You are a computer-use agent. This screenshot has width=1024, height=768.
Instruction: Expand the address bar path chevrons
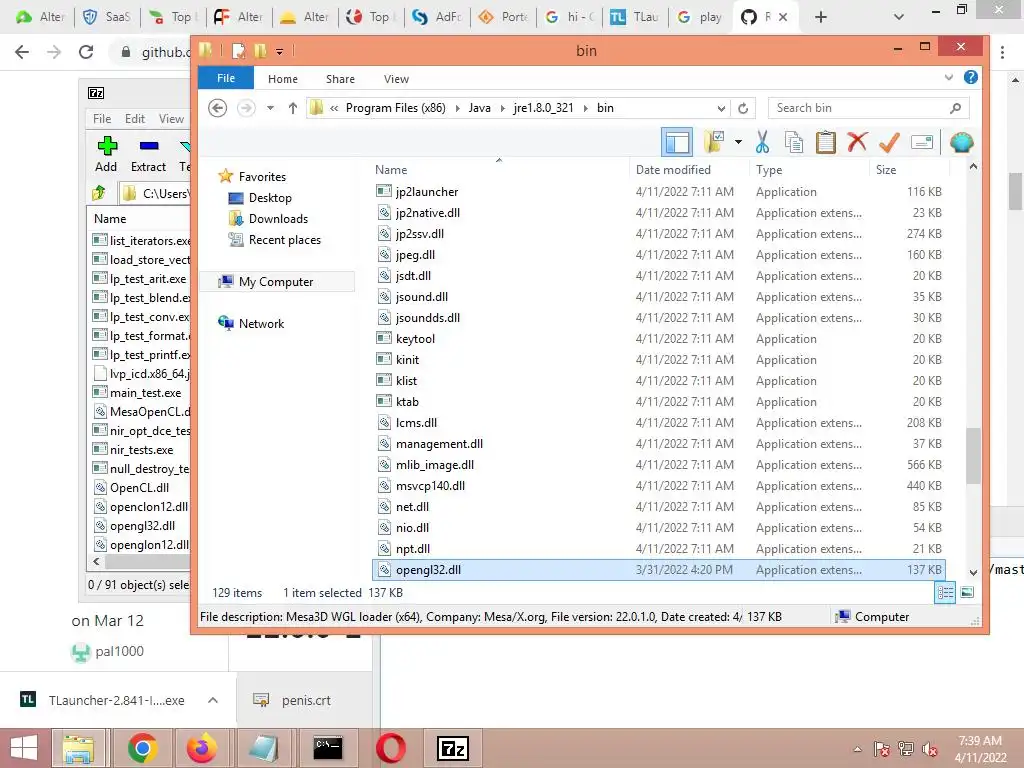pos(334,108)
